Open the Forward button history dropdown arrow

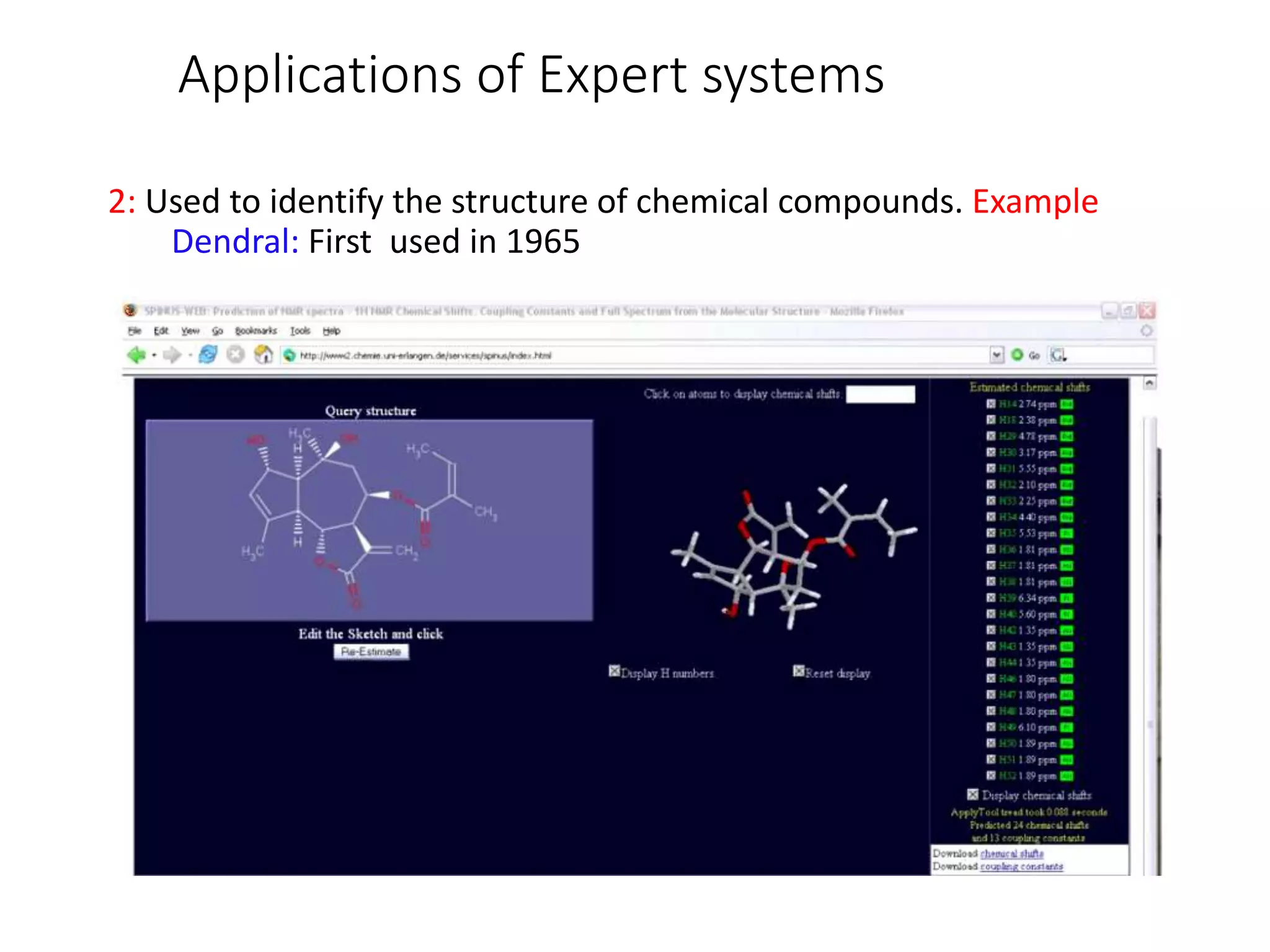[190, 356]
